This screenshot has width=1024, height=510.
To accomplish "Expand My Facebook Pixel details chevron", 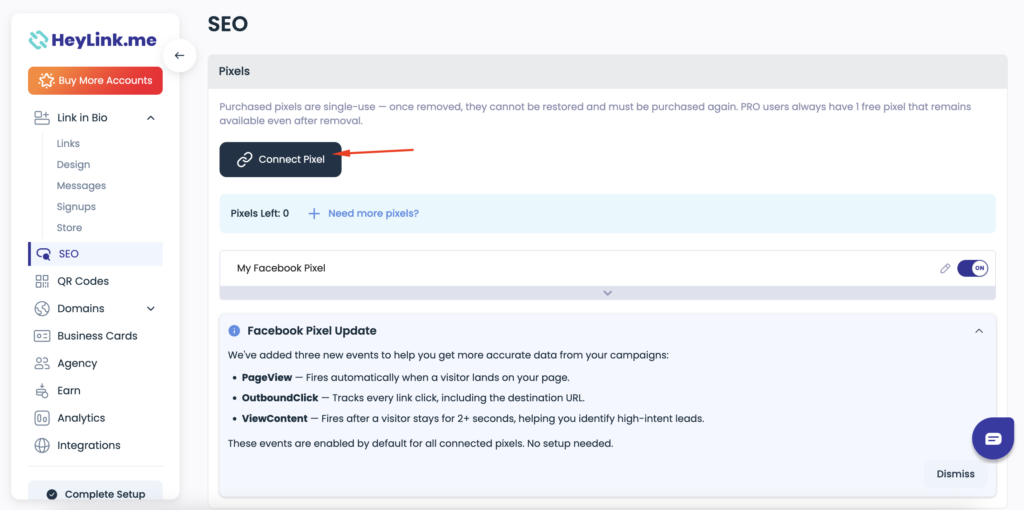I will pos(607,293).
